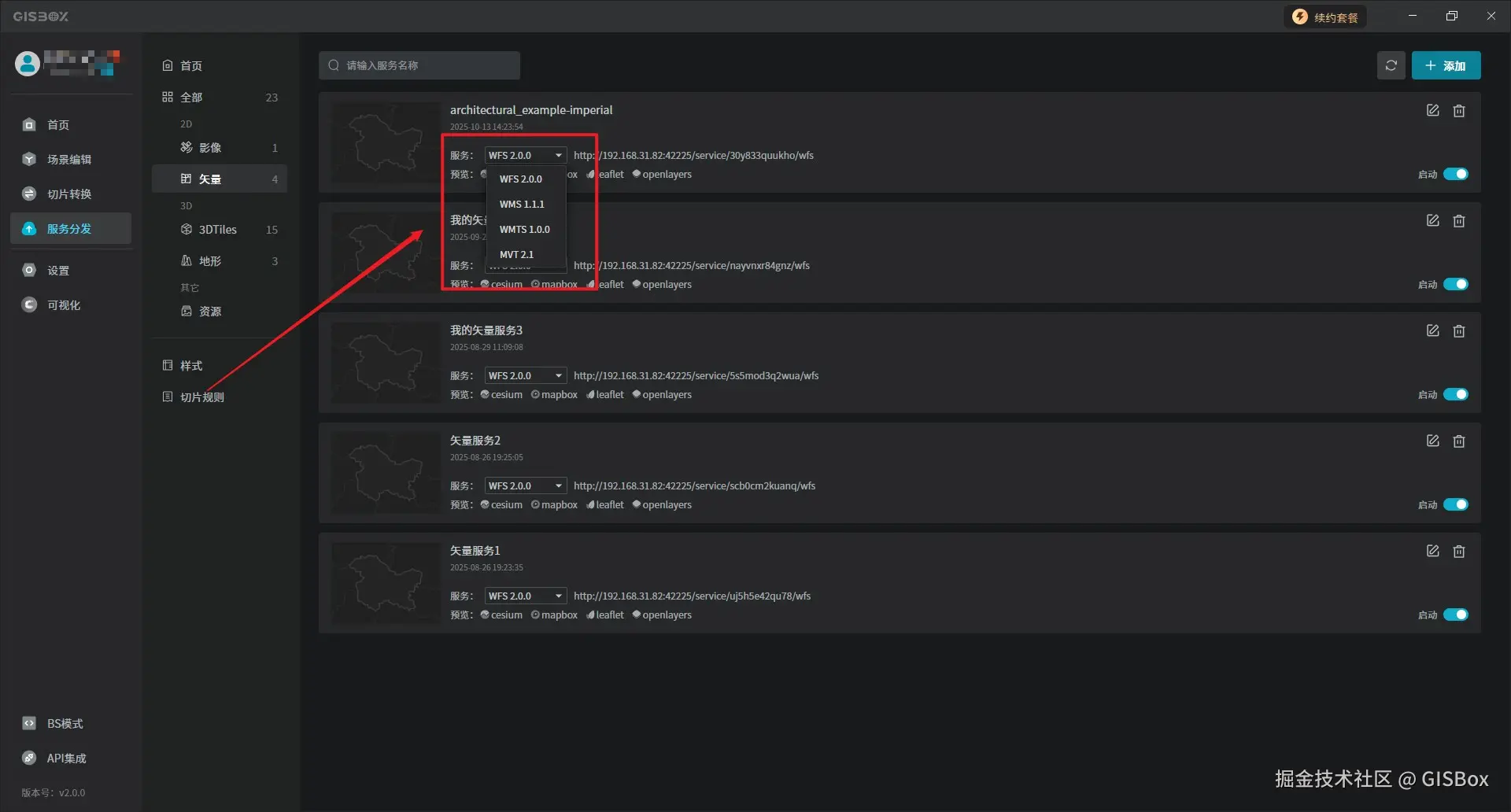Edit the 矢量服务1 service

1432,551
